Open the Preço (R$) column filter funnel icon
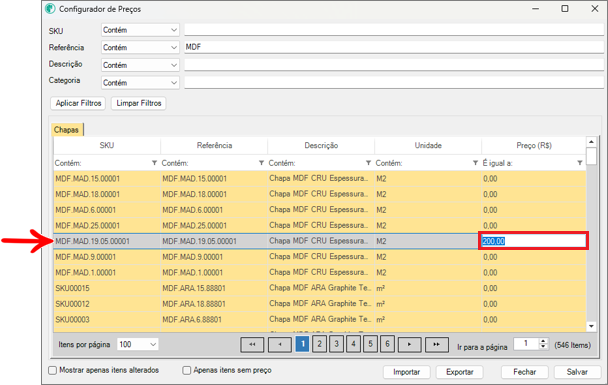608x385 pixels. tap(580, 163)
